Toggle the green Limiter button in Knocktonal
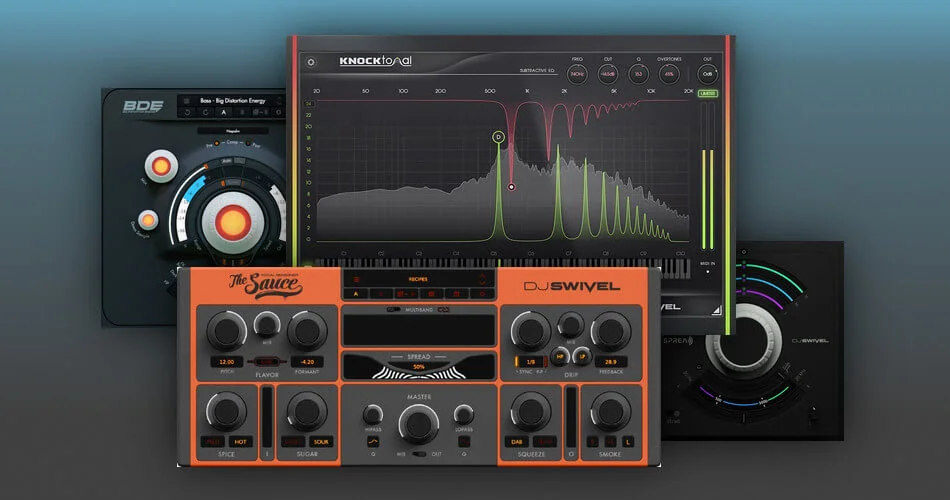This screenshot has width=950, height=500. 708,93
